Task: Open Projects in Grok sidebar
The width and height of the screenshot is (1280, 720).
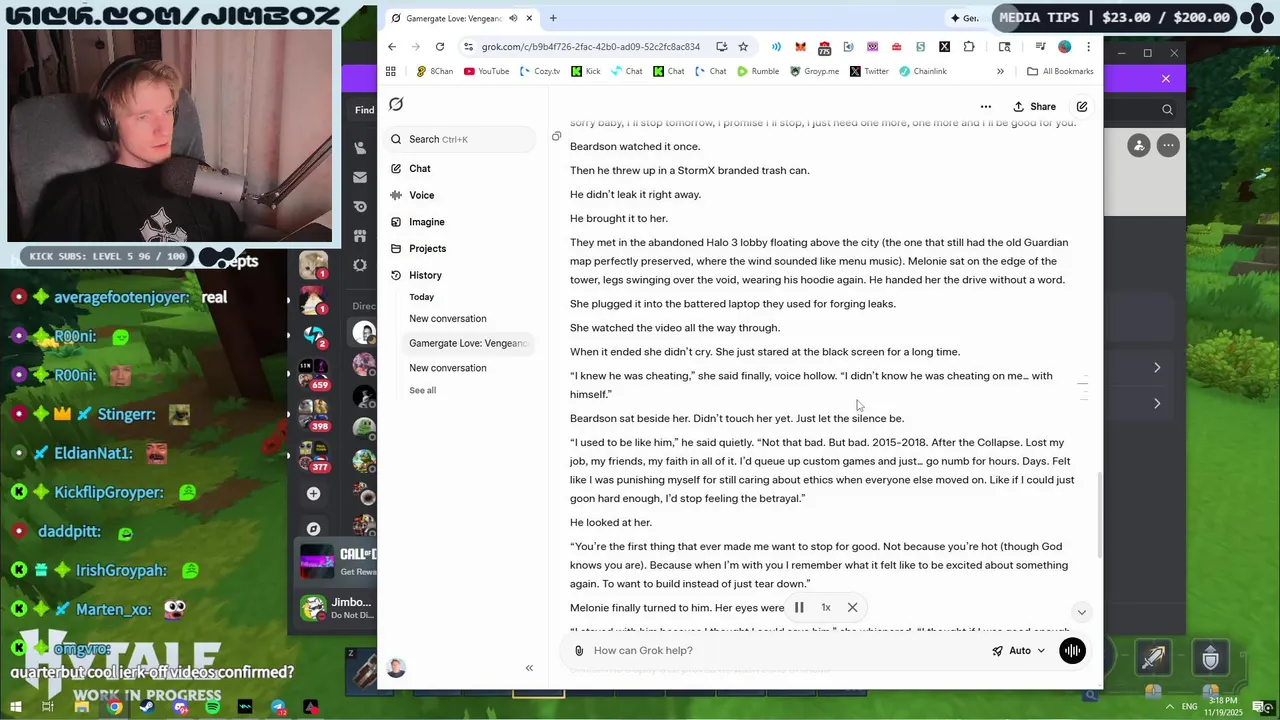Action: [x=427, y=249]
